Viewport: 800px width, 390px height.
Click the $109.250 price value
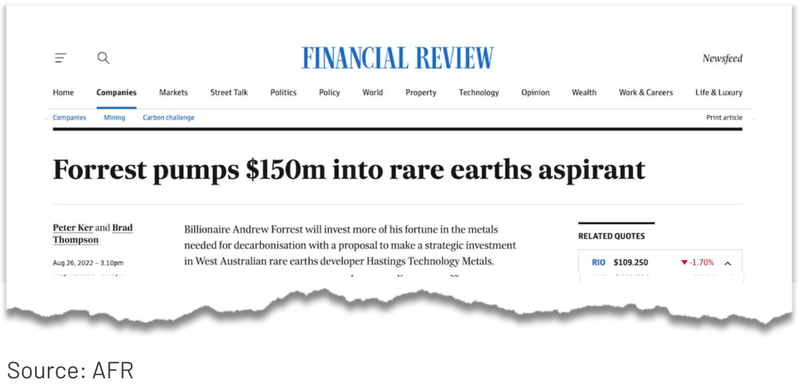(631, 262)
